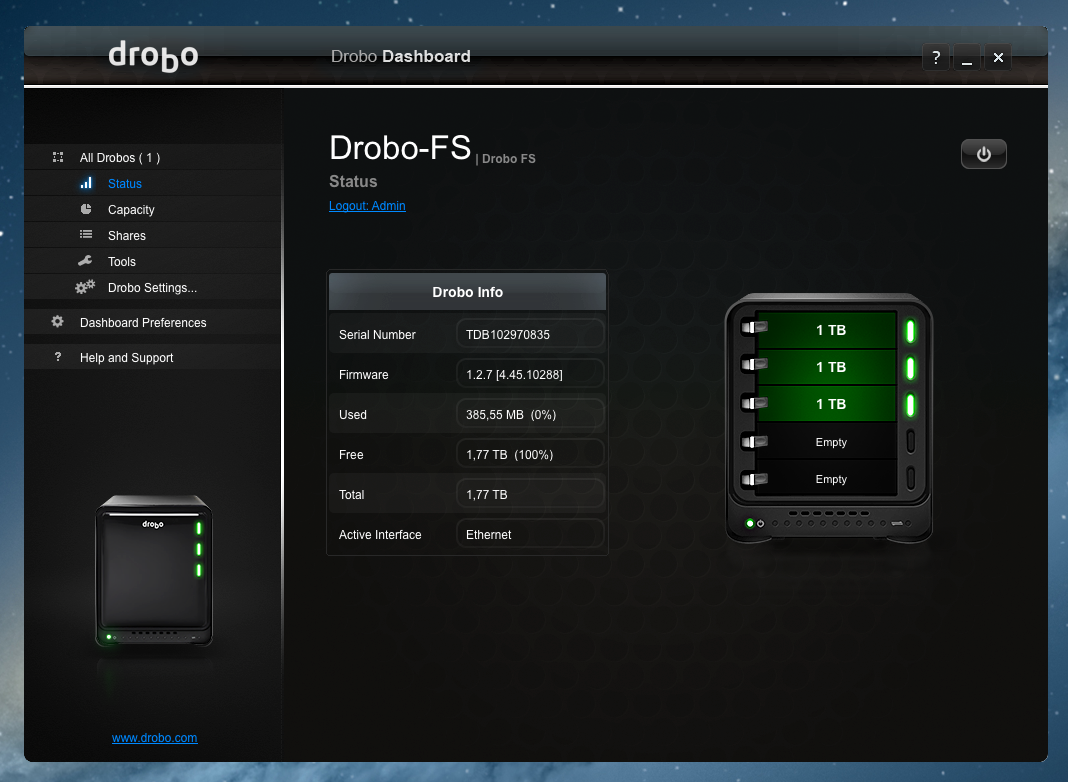Click green status light of third drive bay
This screenshot has height=782, width=1068.
pyautogui.click(x=910, y=405)
